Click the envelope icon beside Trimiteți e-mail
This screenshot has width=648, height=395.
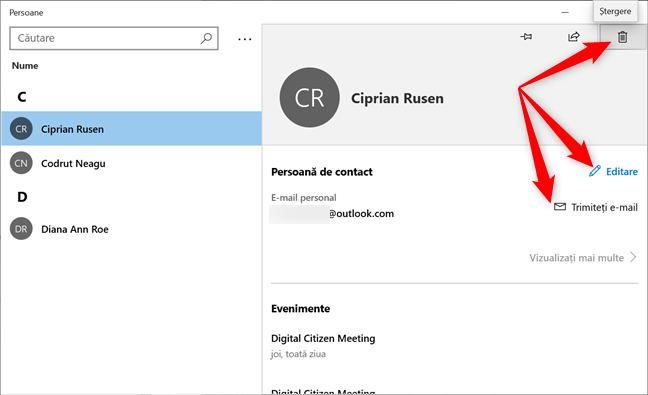pyautogui.click(x=560, y=206)
